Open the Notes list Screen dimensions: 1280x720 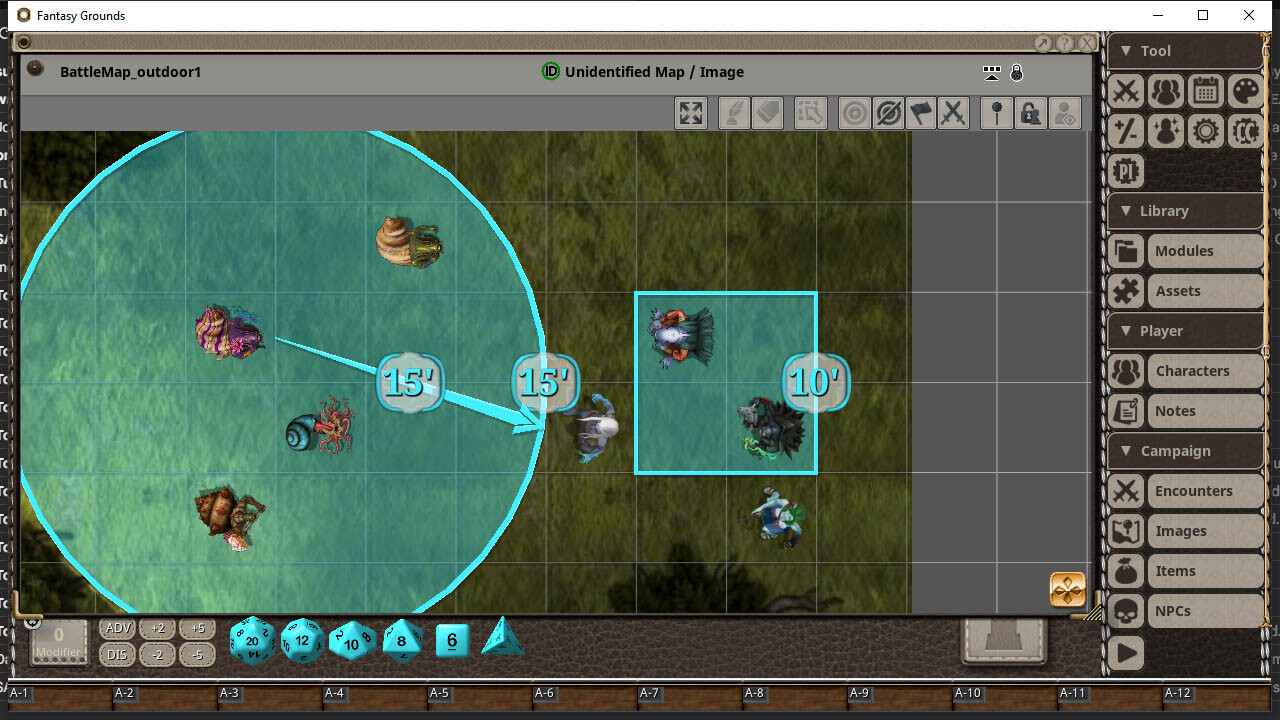1205,411
